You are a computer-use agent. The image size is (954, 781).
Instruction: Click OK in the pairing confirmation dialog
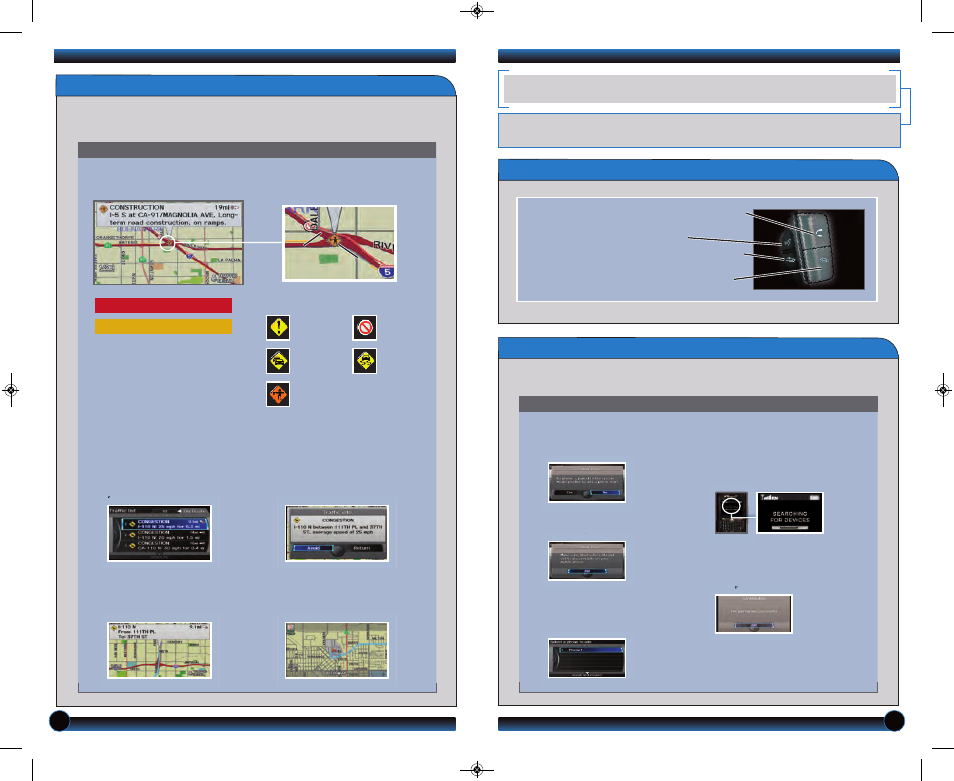click(x=754, y=625)
